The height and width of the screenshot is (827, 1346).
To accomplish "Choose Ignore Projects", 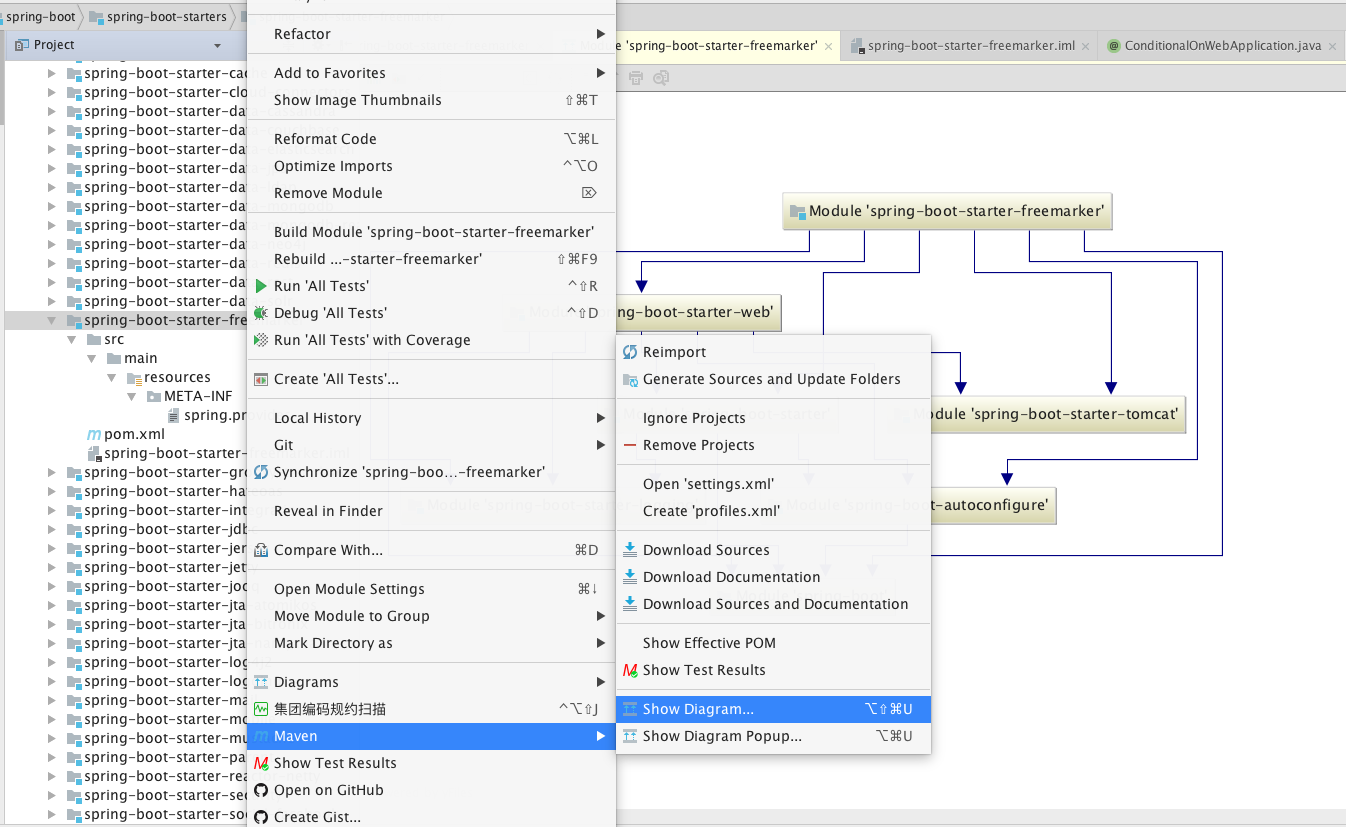I will (774, 418).
